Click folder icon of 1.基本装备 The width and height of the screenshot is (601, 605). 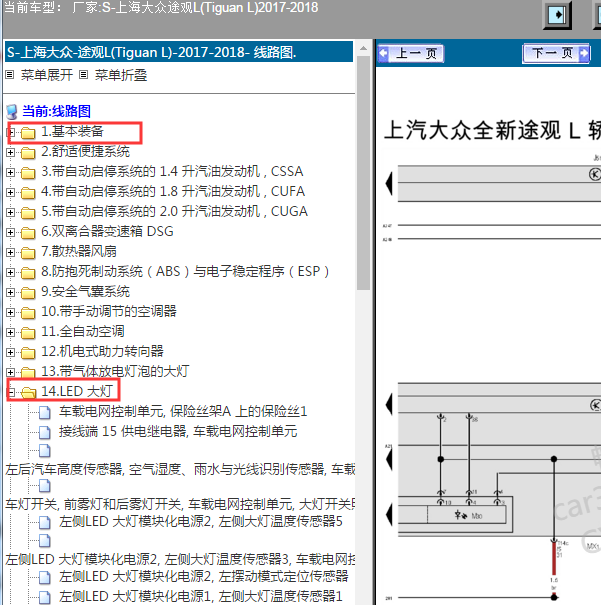point(28,133)
